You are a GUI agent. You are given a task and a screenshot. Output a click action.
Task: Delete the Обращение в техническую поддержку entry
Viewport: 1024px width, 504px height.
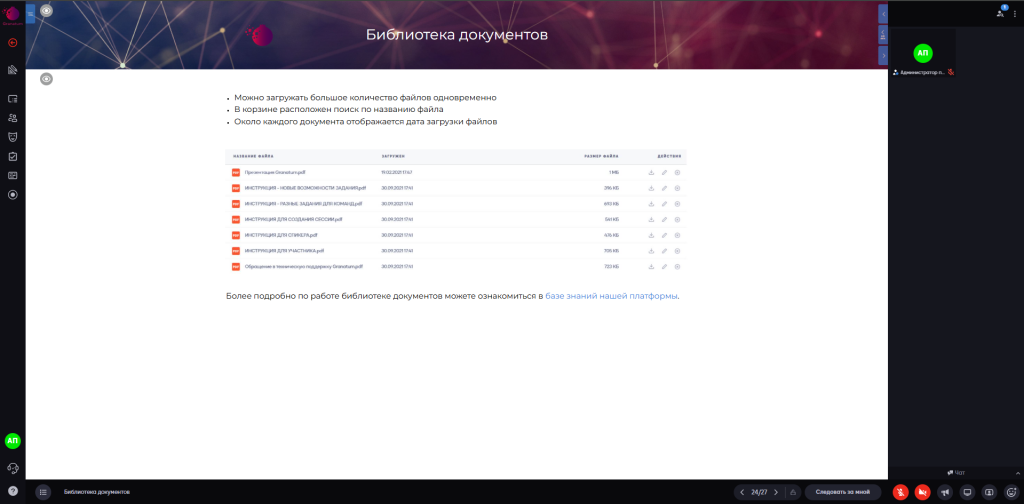(677, 266)
